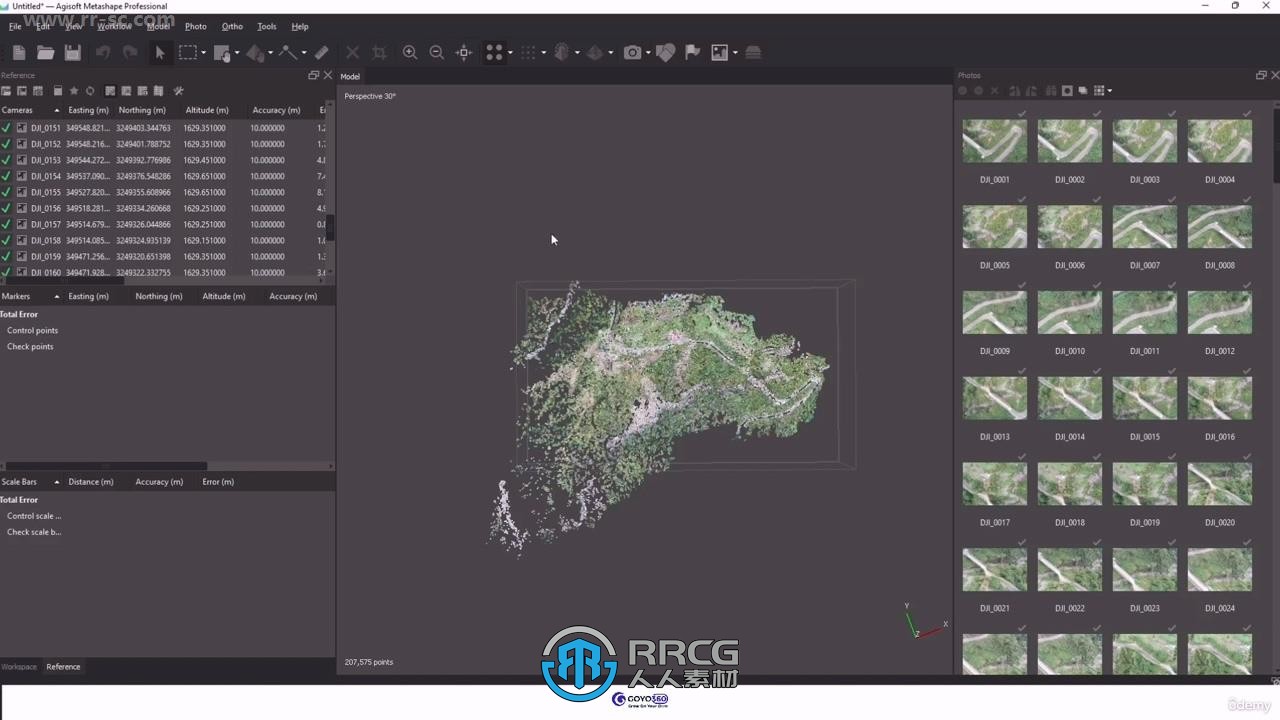Uncheck camera DJI_0151 checkbox

tap(6, 128)
